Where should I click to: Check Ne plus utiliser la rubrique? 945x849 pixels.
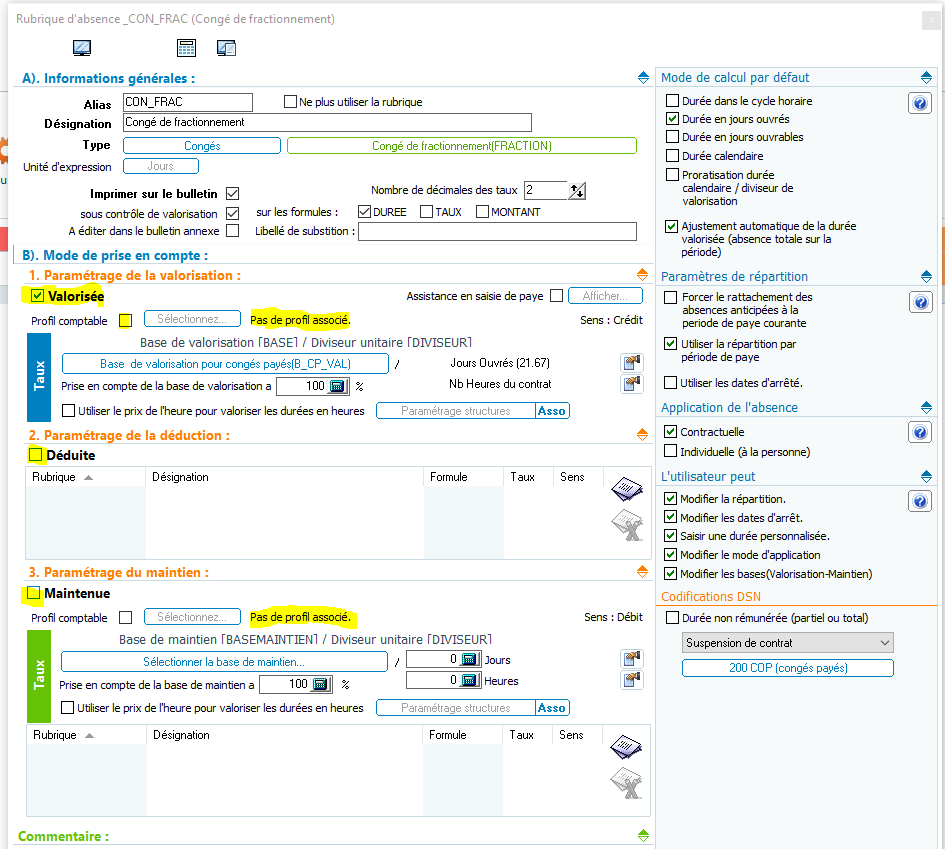click(291, 102)
